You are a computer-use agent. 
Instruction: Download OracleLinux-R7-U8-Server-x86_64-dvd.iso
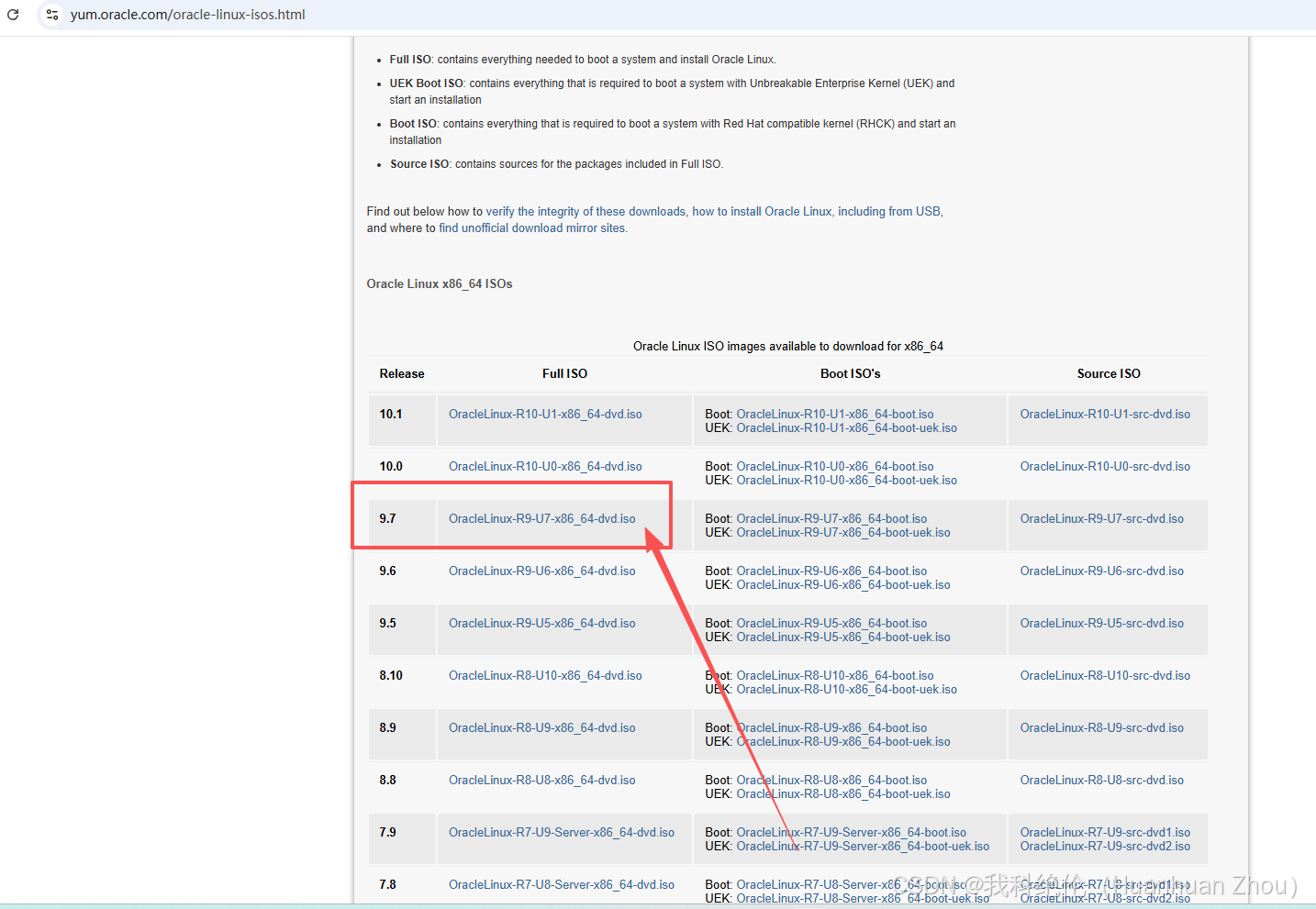(562, 885)
